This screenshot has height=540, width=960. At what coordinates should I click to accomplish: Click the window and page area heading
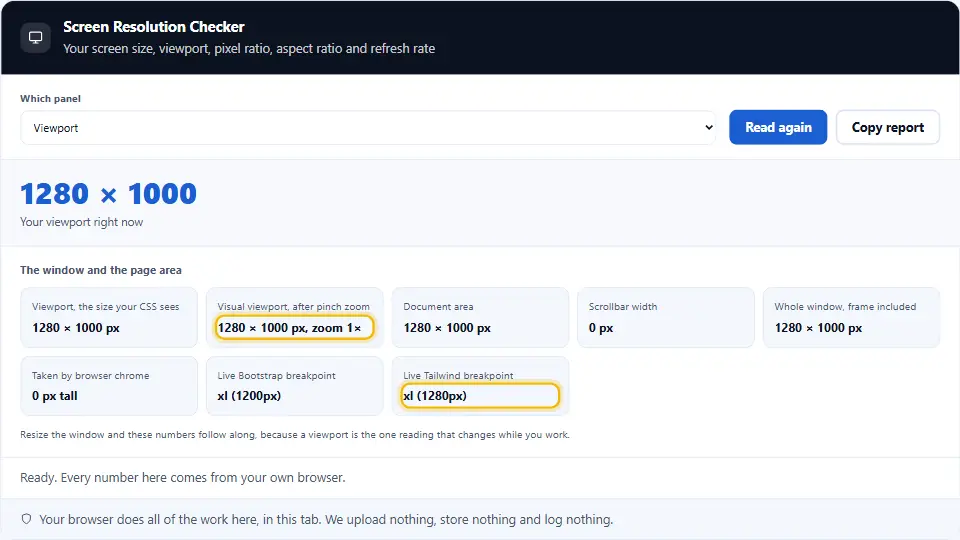click(101, 270)
